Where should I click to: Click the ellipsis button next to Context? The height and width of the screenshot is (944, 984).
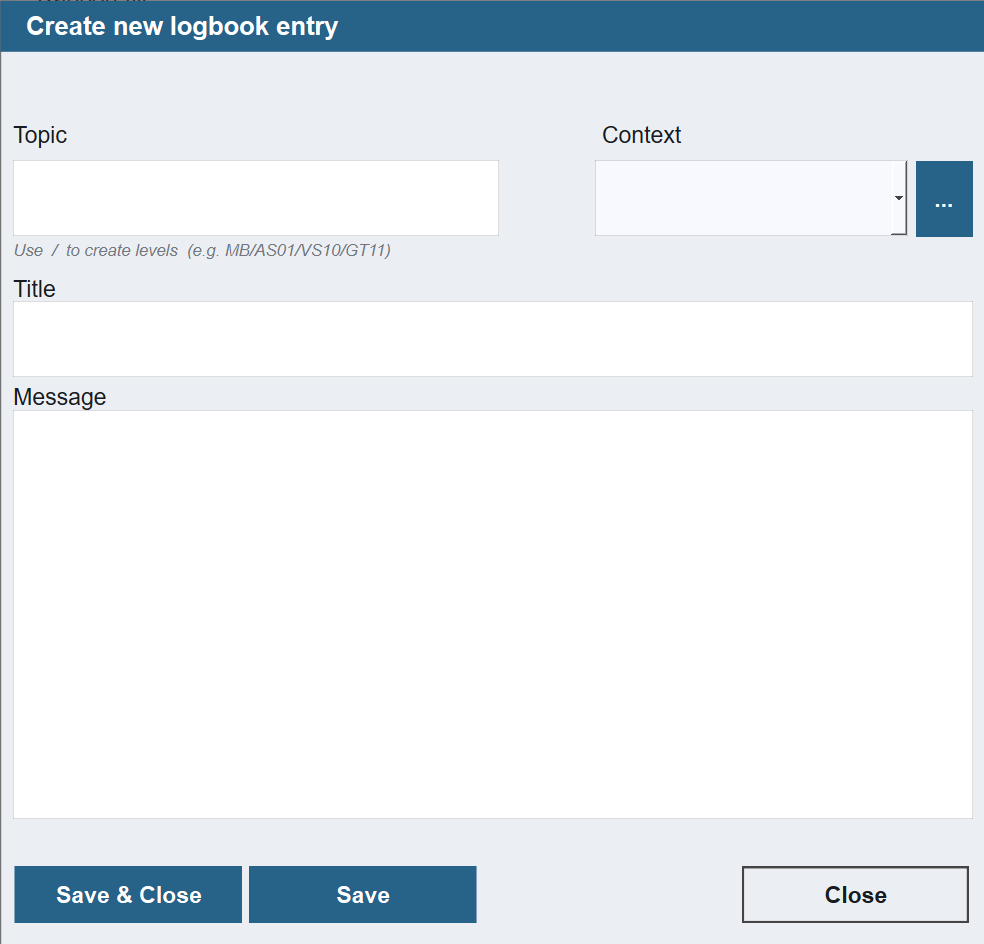pyautogui.click(x=944, y=199)
